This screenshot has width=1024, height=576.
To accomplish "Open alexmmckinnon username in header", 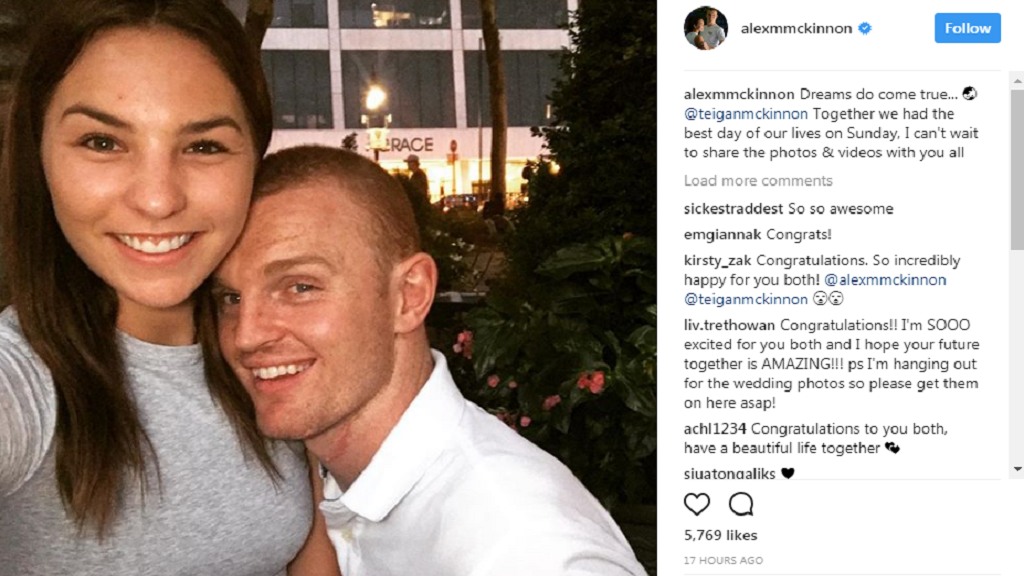I will pos(796,28).
